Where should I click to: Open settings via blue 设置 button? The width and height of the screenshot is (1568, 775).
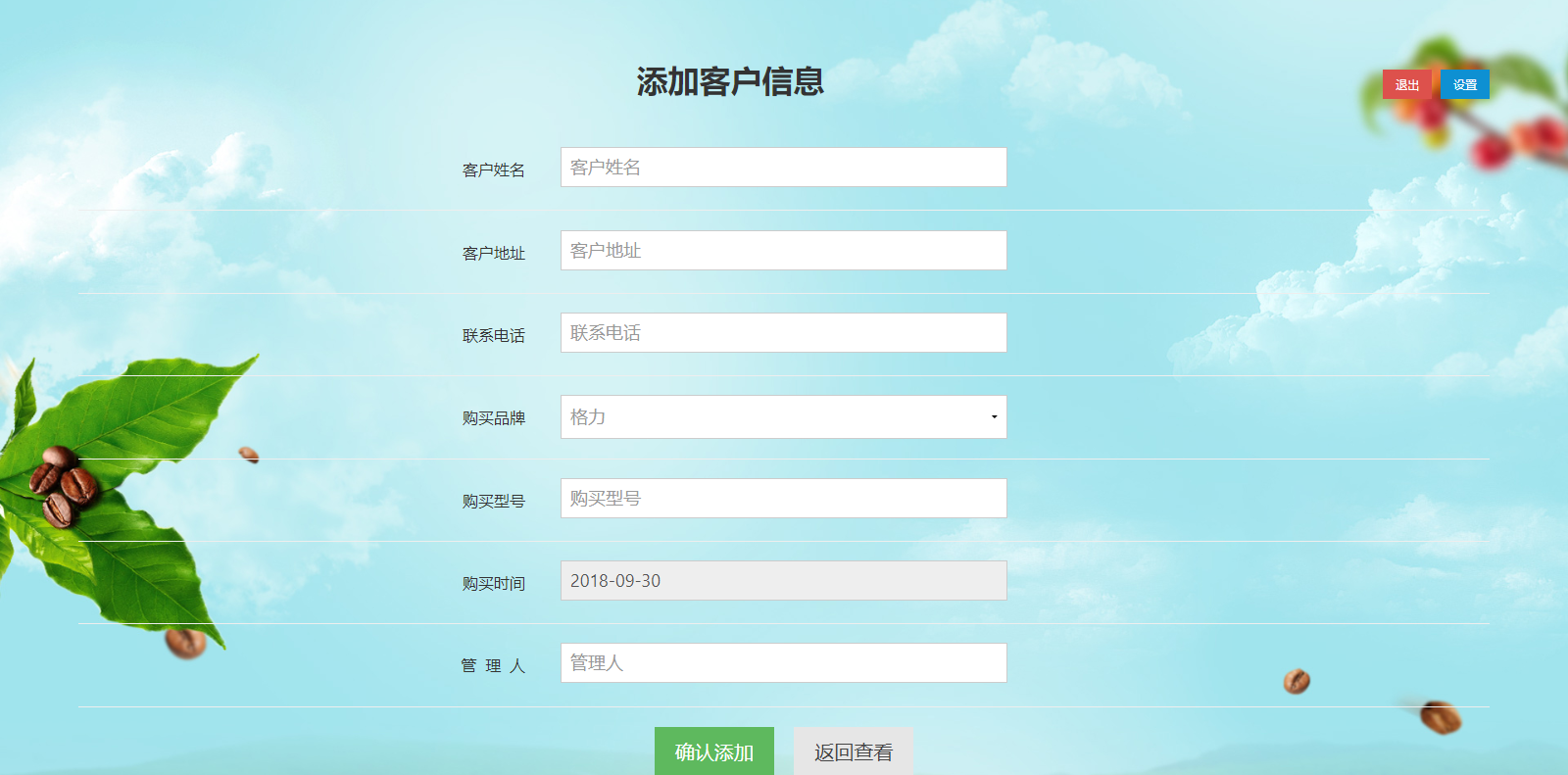coord(1465,85)
